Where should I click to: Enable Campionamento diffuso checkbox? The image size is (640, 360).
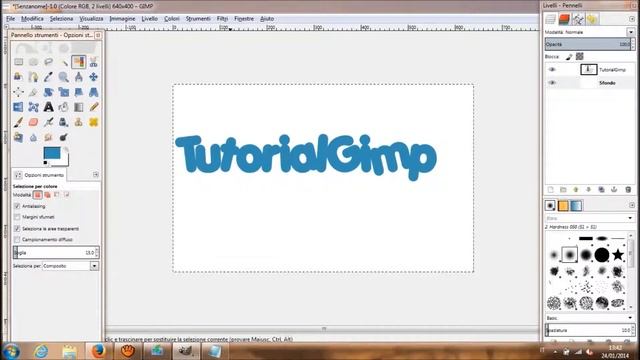tap(17, 240)
